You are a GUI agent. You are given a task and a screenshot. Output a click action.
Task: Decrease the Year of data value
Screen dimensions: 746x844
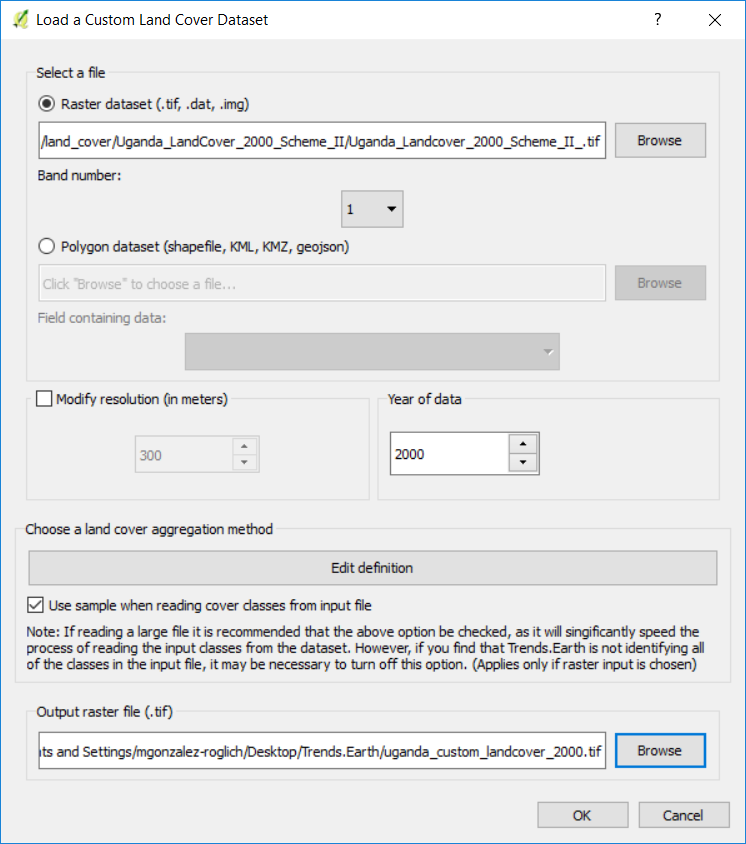[523, 463]
